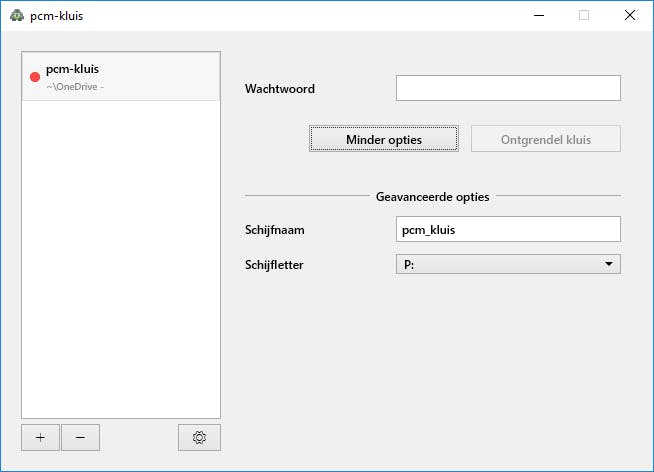
Task: Click the empty area of the vault list
Action: pyautogui.click(x=120, y=260)
